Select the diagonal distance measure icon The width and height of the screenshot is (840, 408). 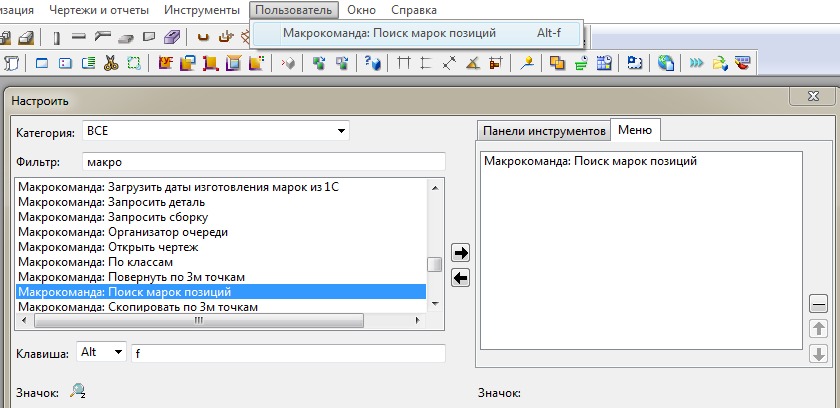(449, 63)
